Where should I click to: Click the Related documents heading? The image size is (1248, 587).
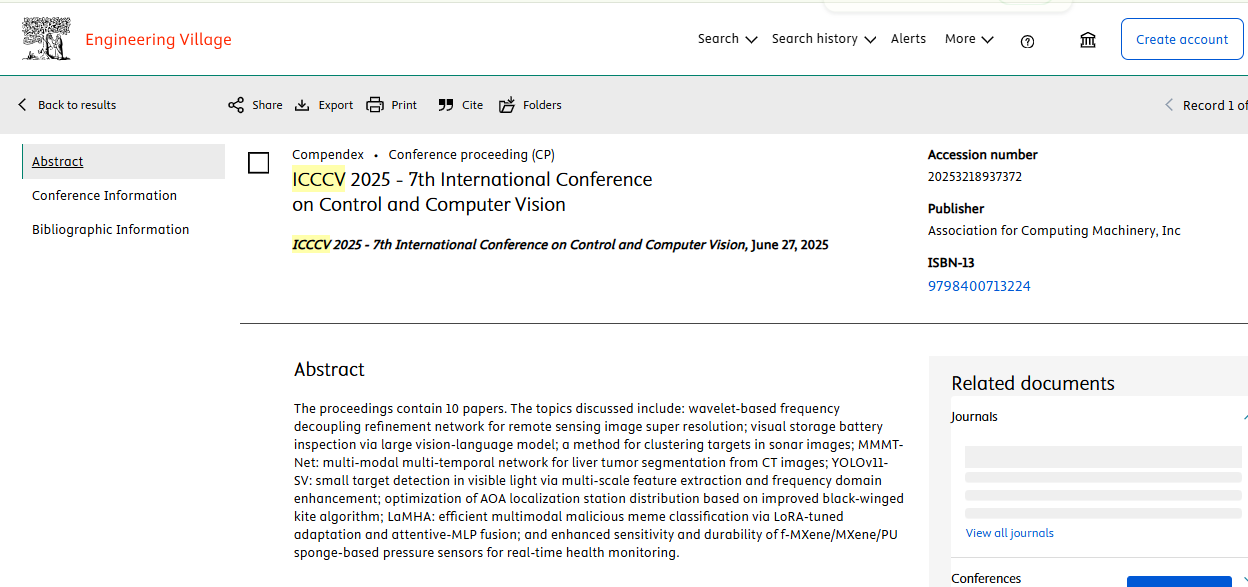(x=1033, y=383)
